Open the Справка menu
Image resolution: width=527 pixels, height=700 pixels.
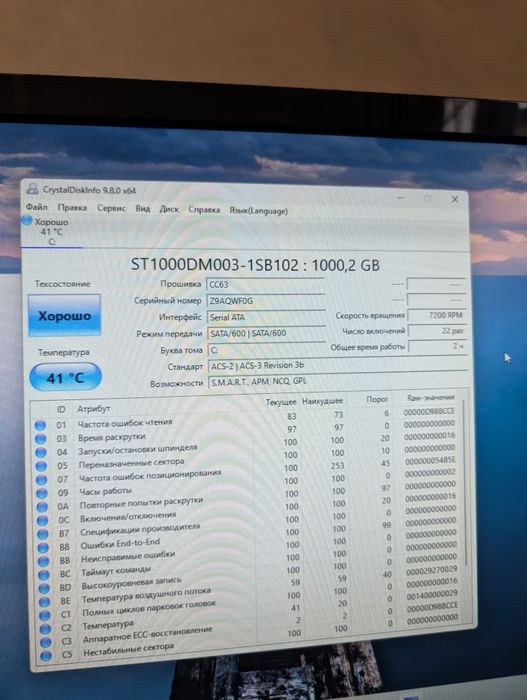[204, 209]
